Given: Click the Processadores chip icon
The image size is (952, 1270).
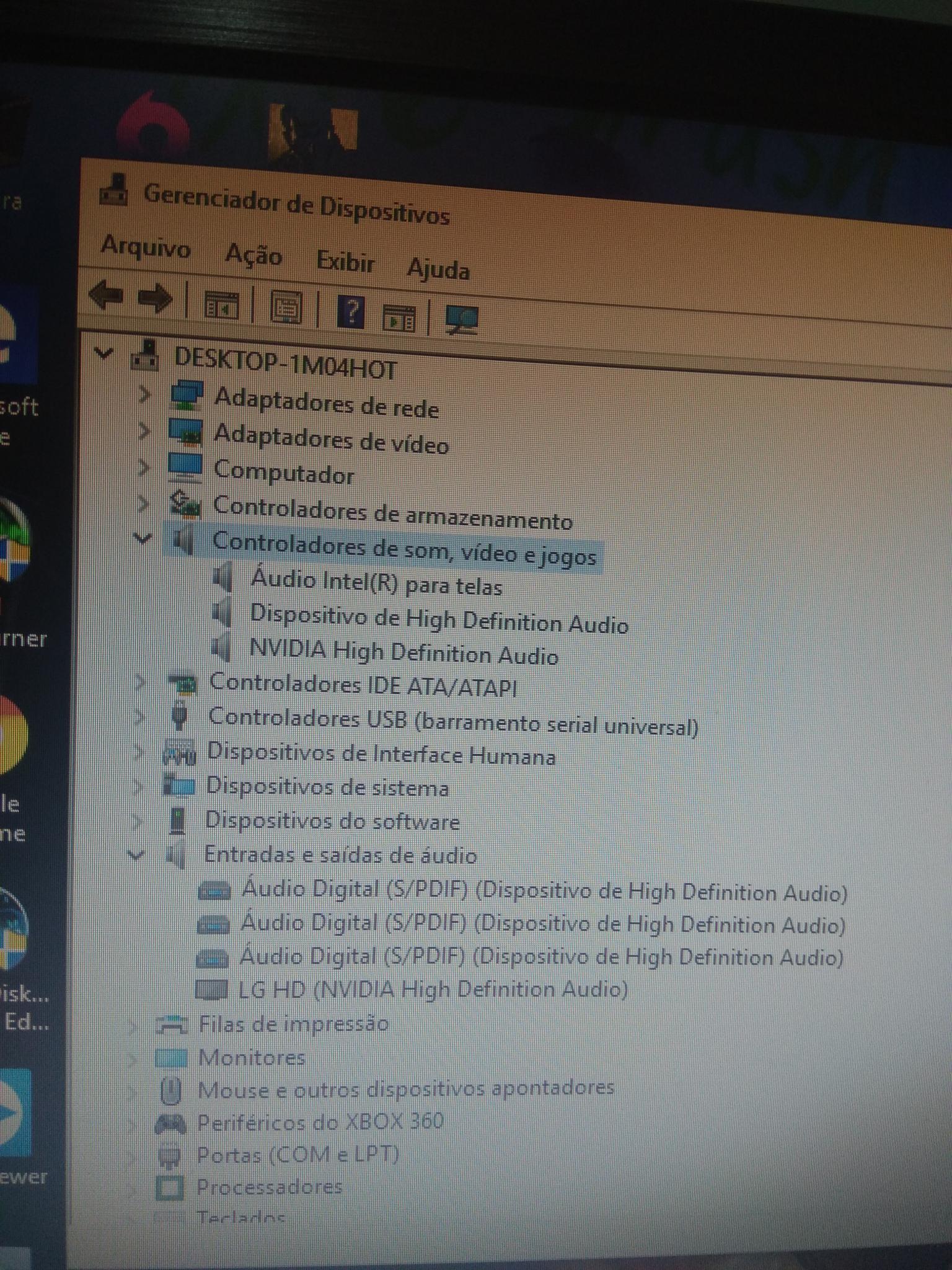Looking at the screenshot, I should coord(169,1188).
